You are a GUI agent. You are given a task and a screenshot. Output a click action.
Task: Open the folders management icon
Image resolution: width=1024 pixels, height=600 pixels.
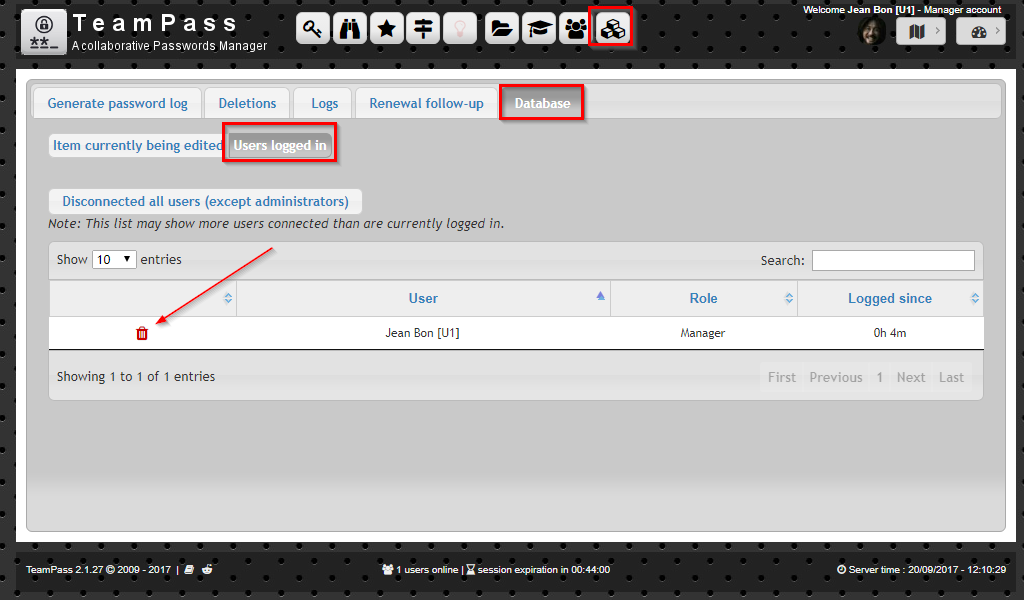point(501,28)
